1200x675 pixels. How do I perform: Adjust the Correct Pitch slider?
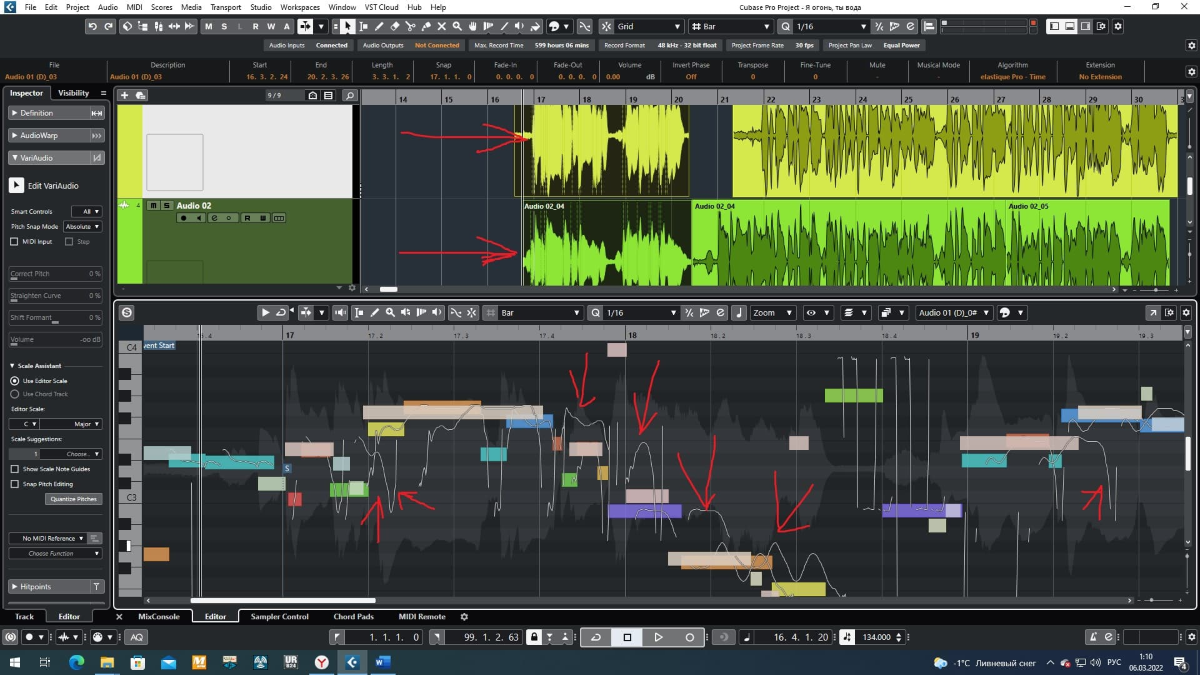[x=56, y=274]
